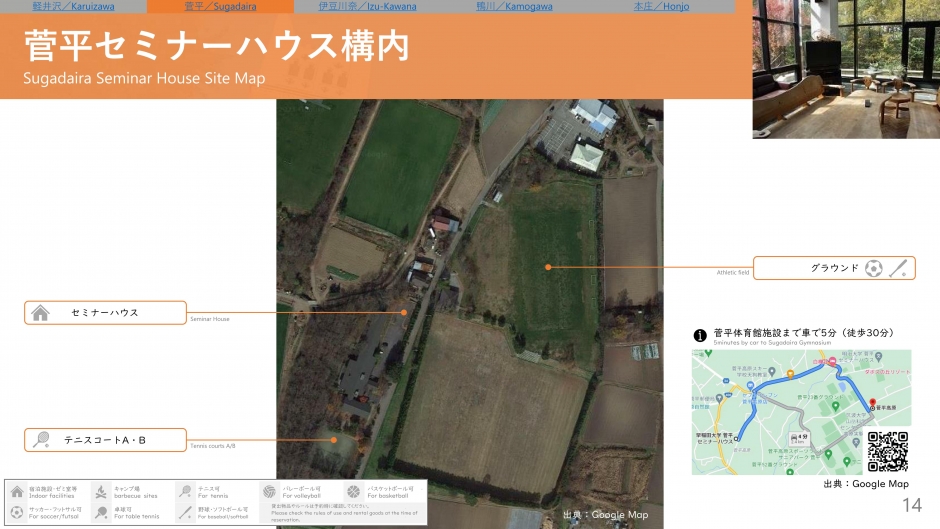
Task: Click the QR code on the route map
Action: coord(888,452)
